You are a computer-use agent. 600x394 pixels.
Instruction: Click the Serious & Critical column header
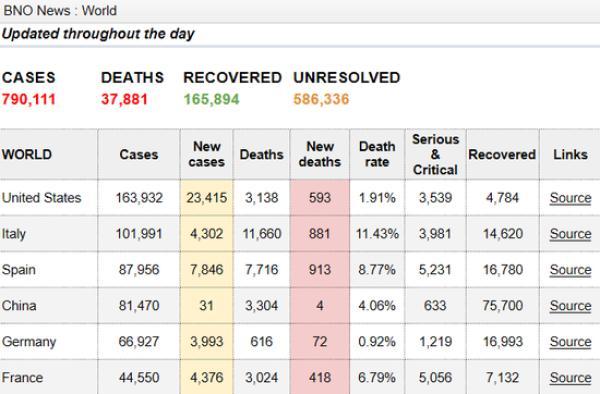point(435,155)
